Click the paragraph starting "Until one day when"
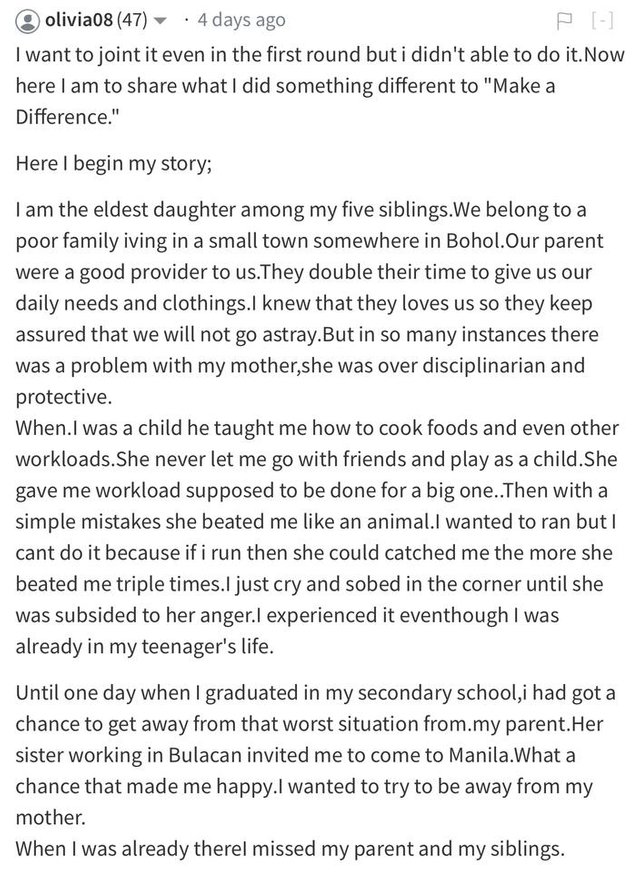This screenshot has height=873, width=640. tap(315, 755)
